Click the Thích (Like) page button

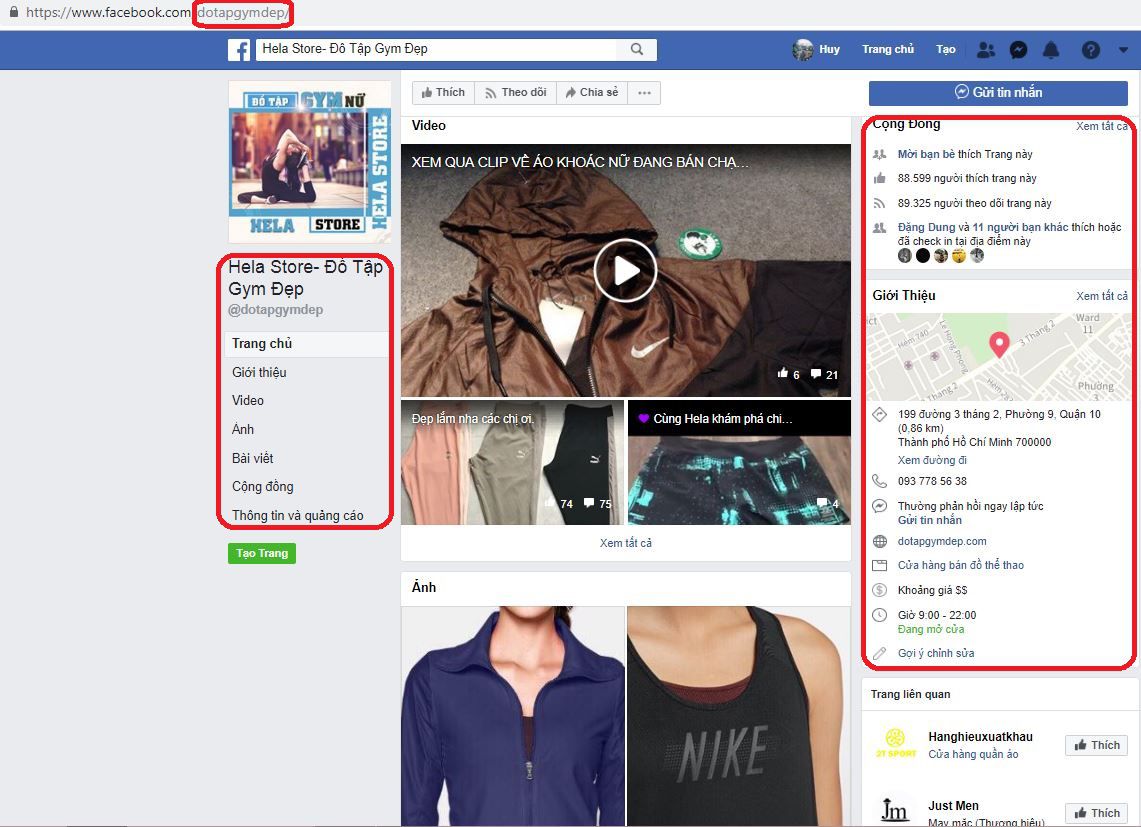point(443,92)
